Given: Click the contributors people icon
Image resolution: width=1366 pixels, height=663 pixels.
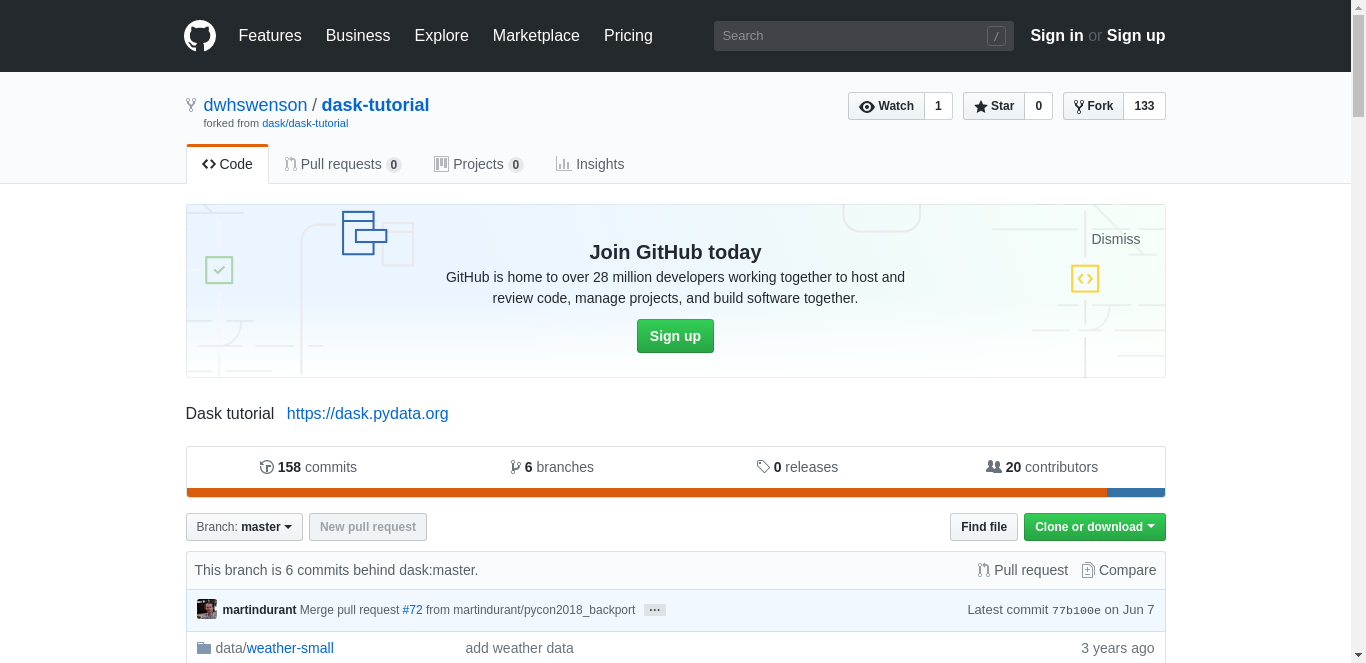Looking at the screenshot, I should coord(993,467).
